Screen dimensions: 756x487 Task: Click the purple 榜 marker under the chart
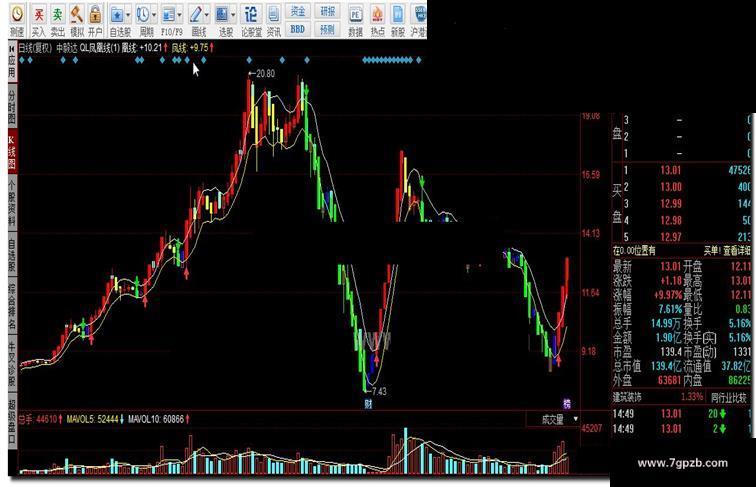pyautogui.click(x=567, y=404)
